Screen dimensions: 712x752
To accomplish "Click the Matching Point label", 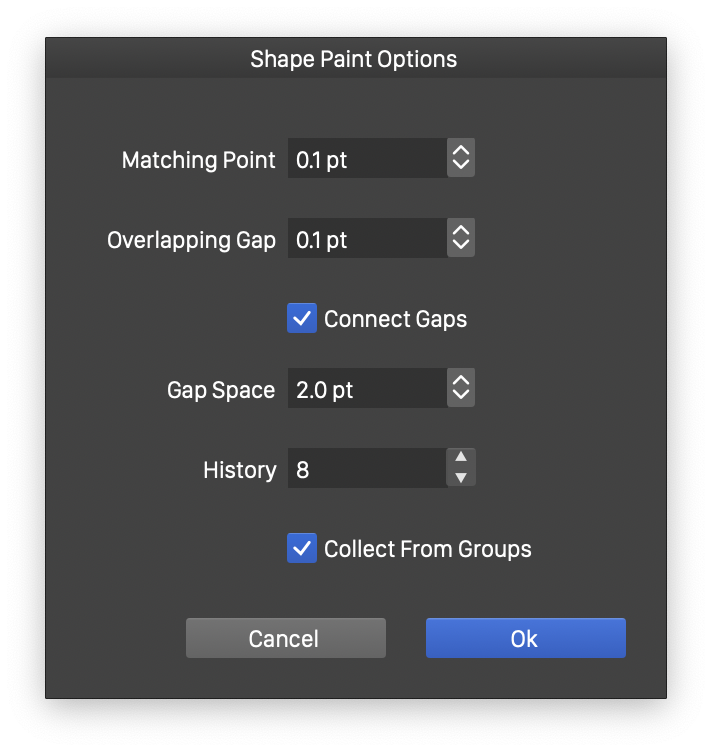I will coord(198,160).
